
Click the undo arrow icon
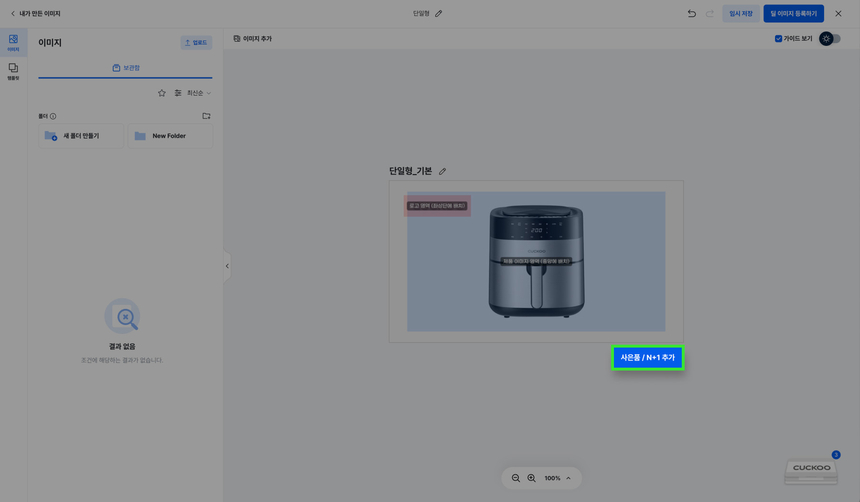[x=691, y=14]
